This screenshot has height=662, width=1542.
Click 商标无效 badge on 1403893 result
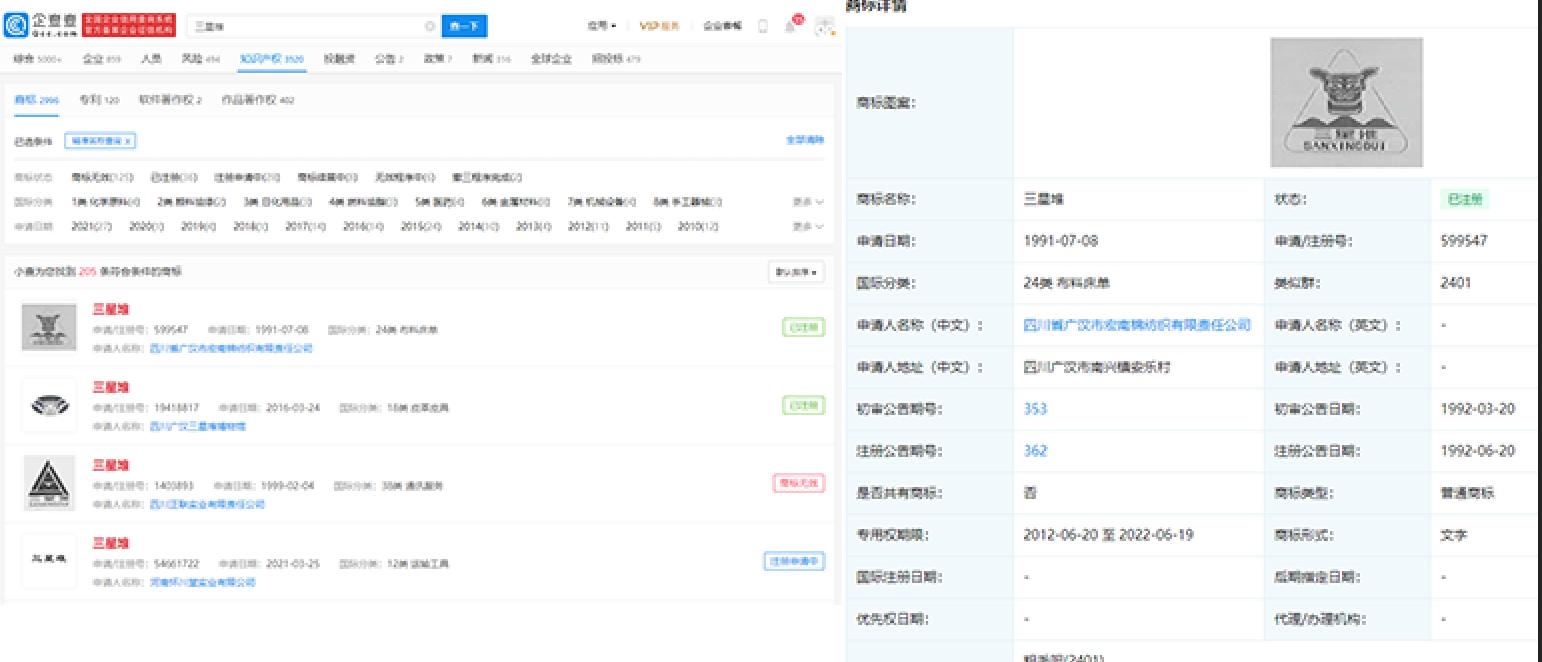[x=799, y=484]
